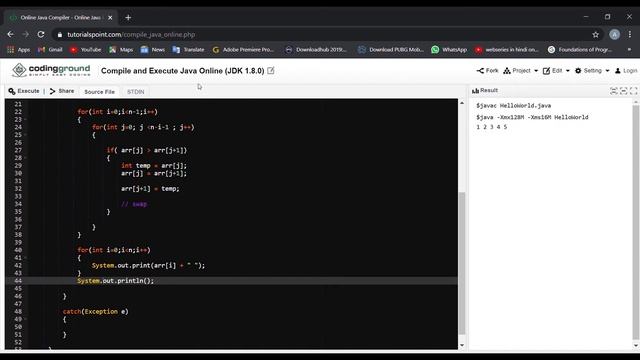Click 'int temp = arr[j];' on line 29
The image size is (640, 360).
click(x=153, y=166)
